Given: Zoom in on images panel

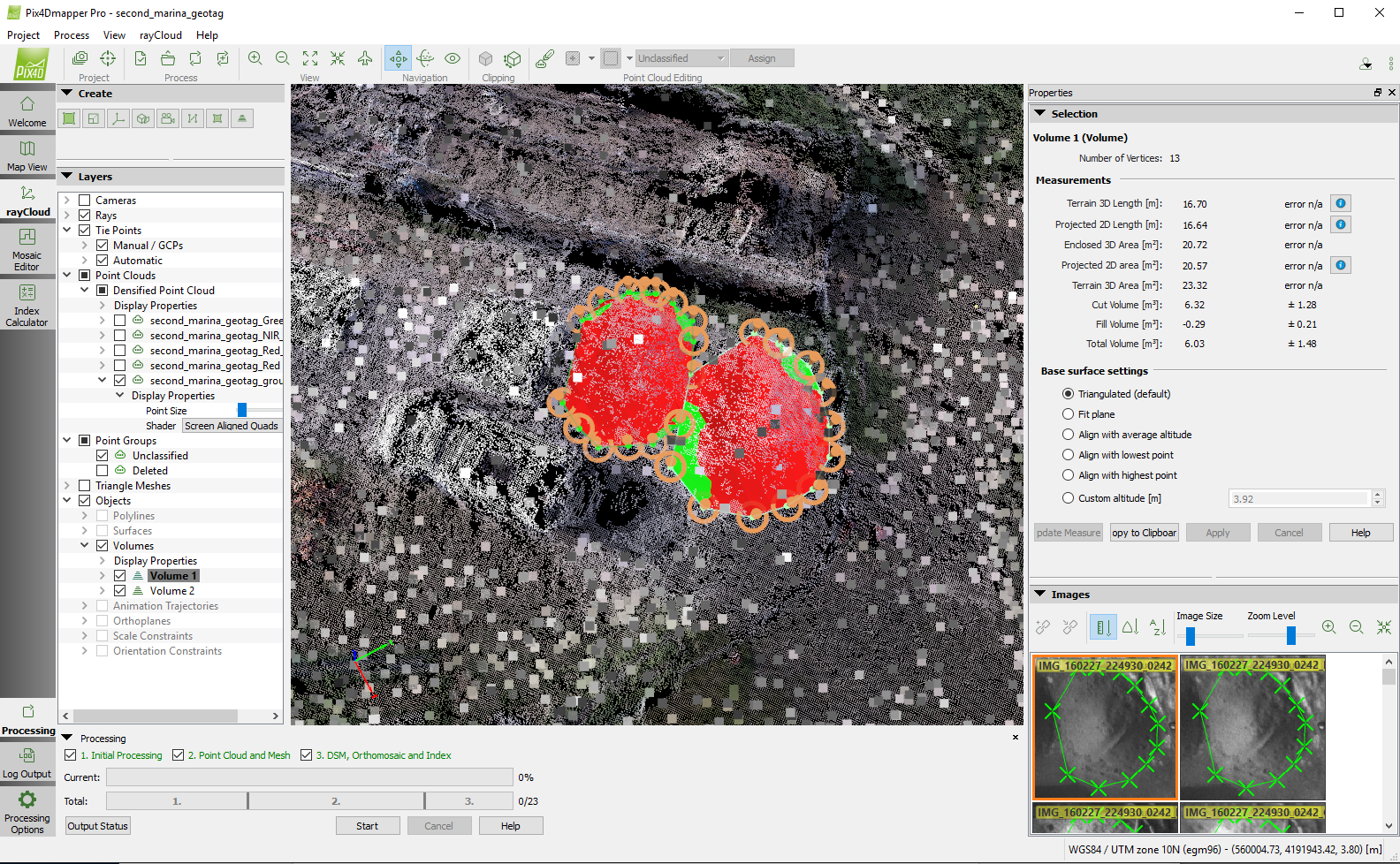Looking at the screenshot, I should point(1328,627).
